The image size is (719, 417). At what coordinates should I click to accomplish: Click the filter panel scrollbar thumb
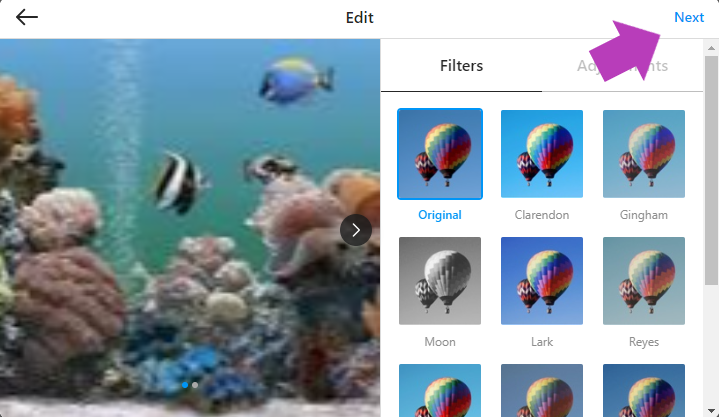(x=711, y=171)
